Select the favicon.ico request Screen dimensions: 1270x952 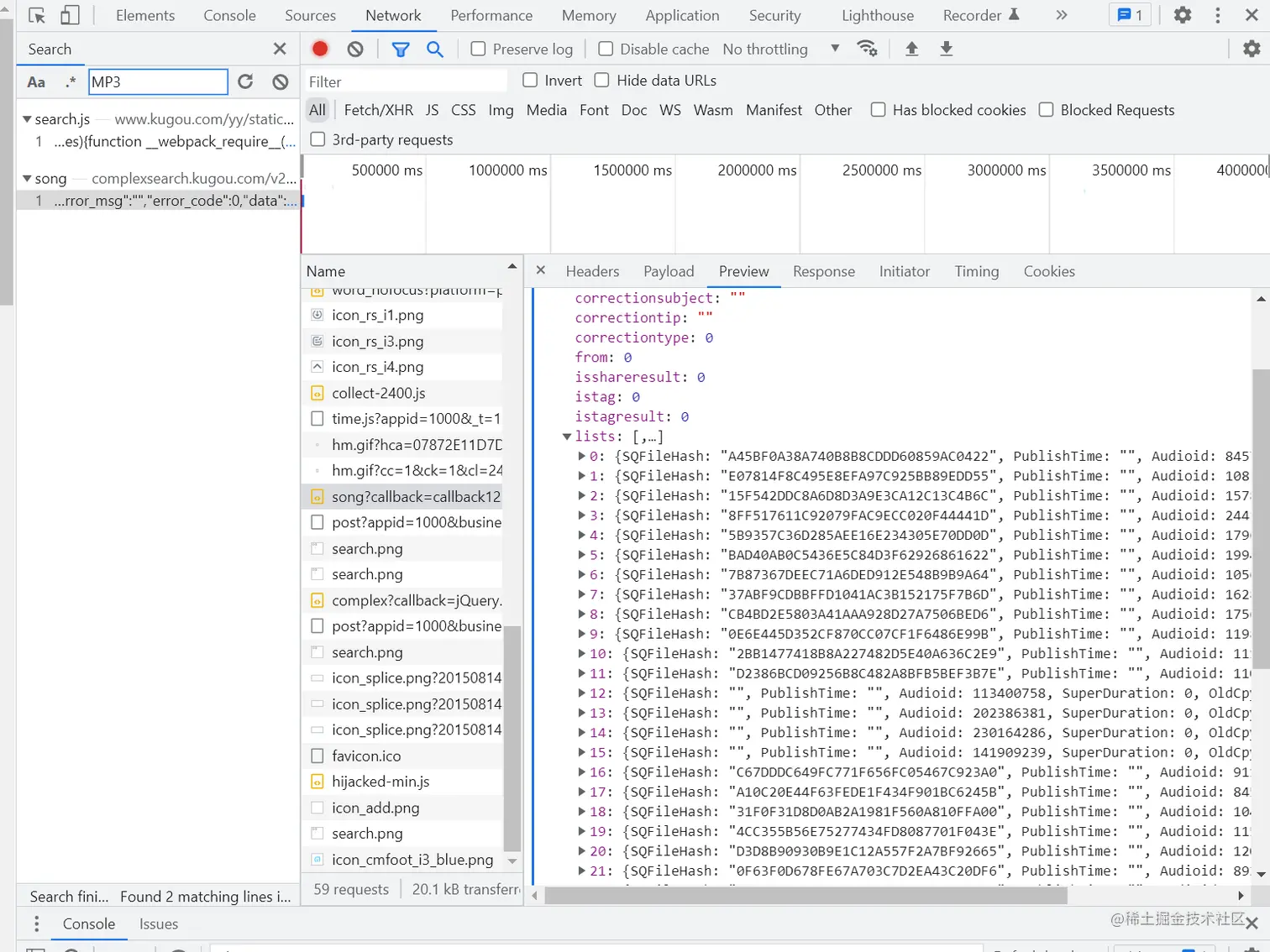[366, 756]
